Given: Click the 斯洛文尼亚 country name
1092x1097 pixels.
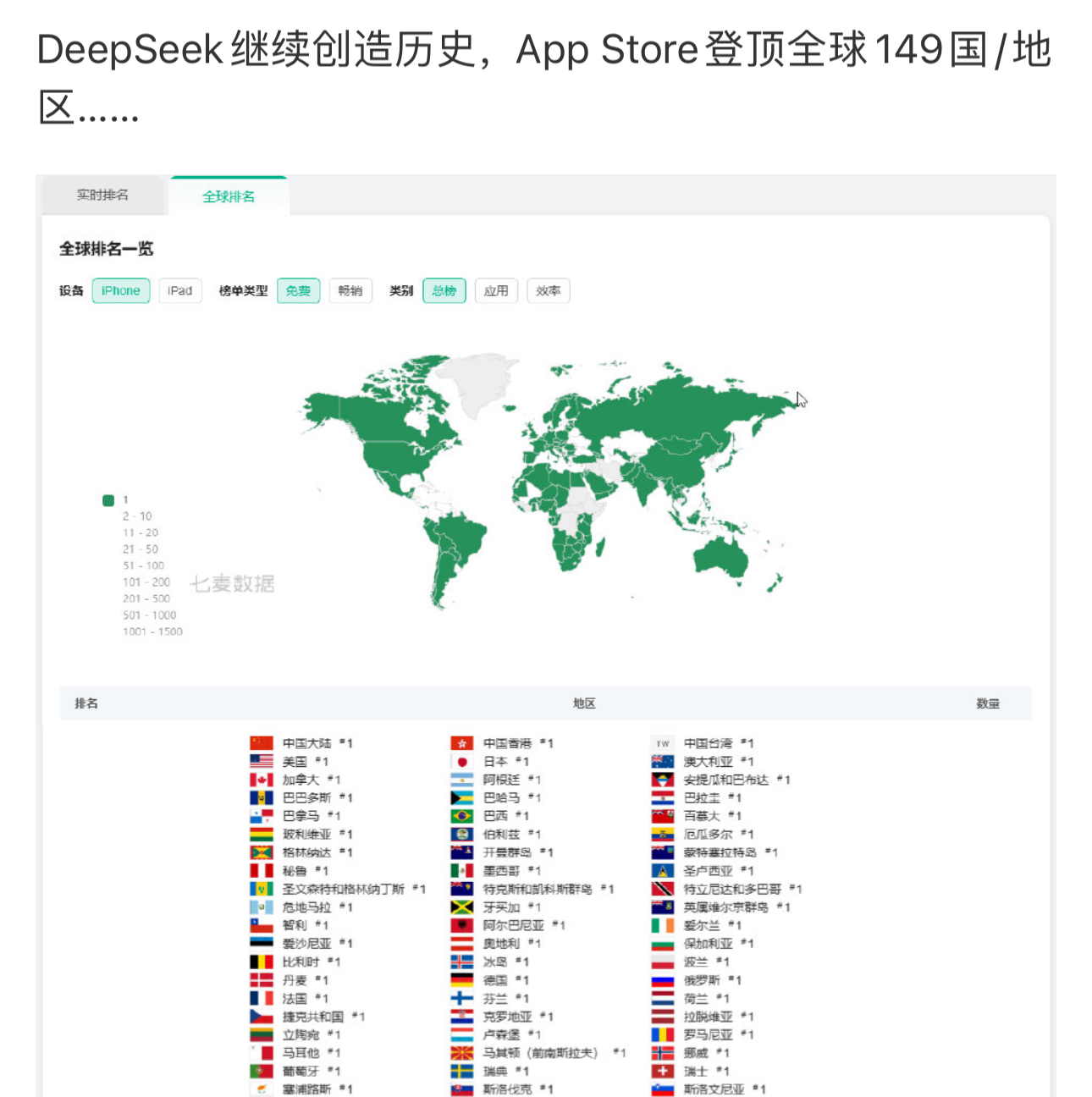Looking at the screenshot, I should [x=714, y=1089].
